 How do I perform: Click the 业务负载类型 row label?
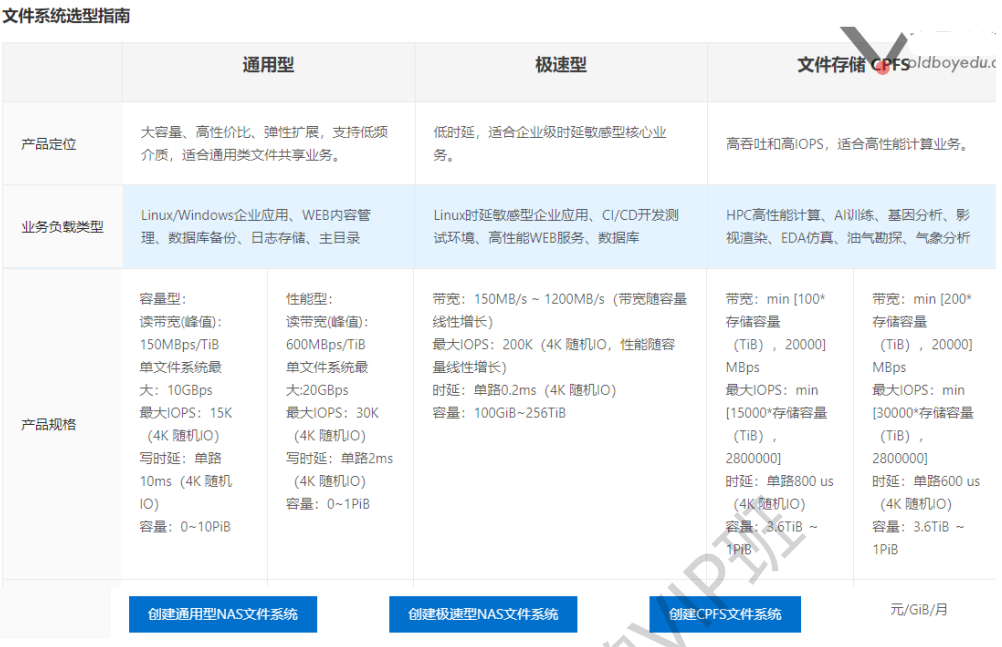click(x=62, y=227)
